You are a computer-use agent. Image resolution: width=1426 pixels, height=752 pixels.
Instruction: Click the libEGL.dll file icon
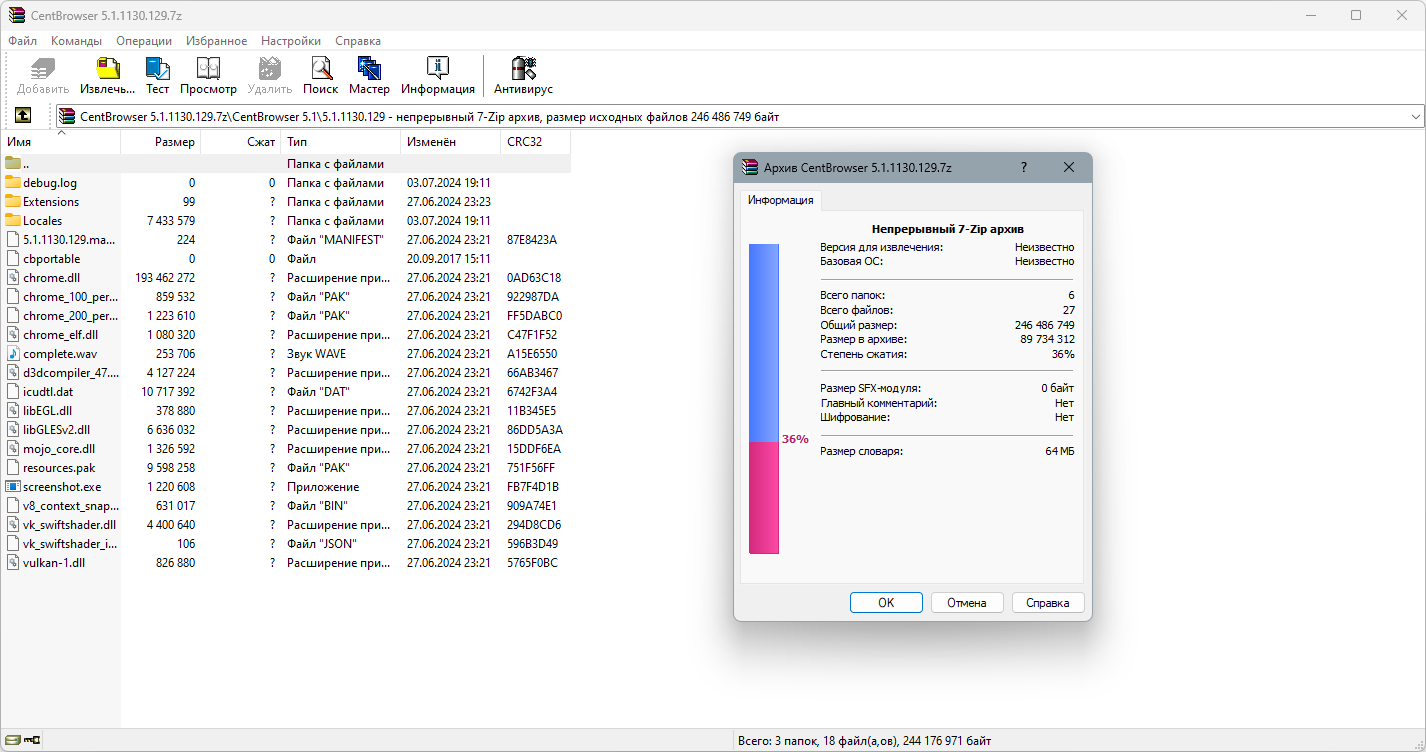click(x=13, y=410)
